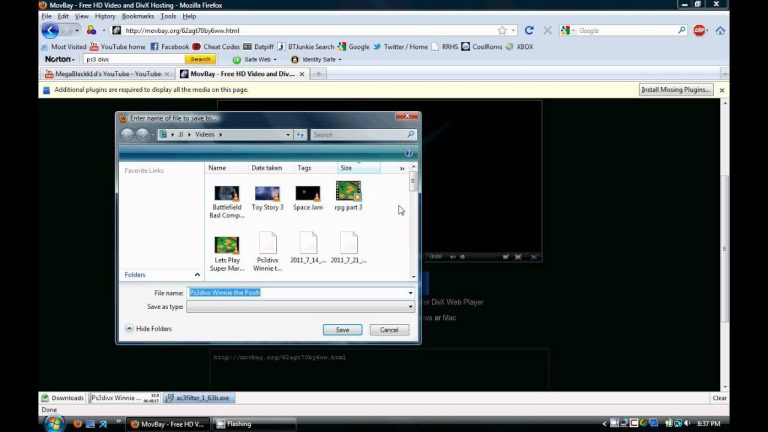Image resolution: width=768 pixels, height=432 pixels.
Task: Click the Home icon in Firefox toolbar
Action: (720, 31)
